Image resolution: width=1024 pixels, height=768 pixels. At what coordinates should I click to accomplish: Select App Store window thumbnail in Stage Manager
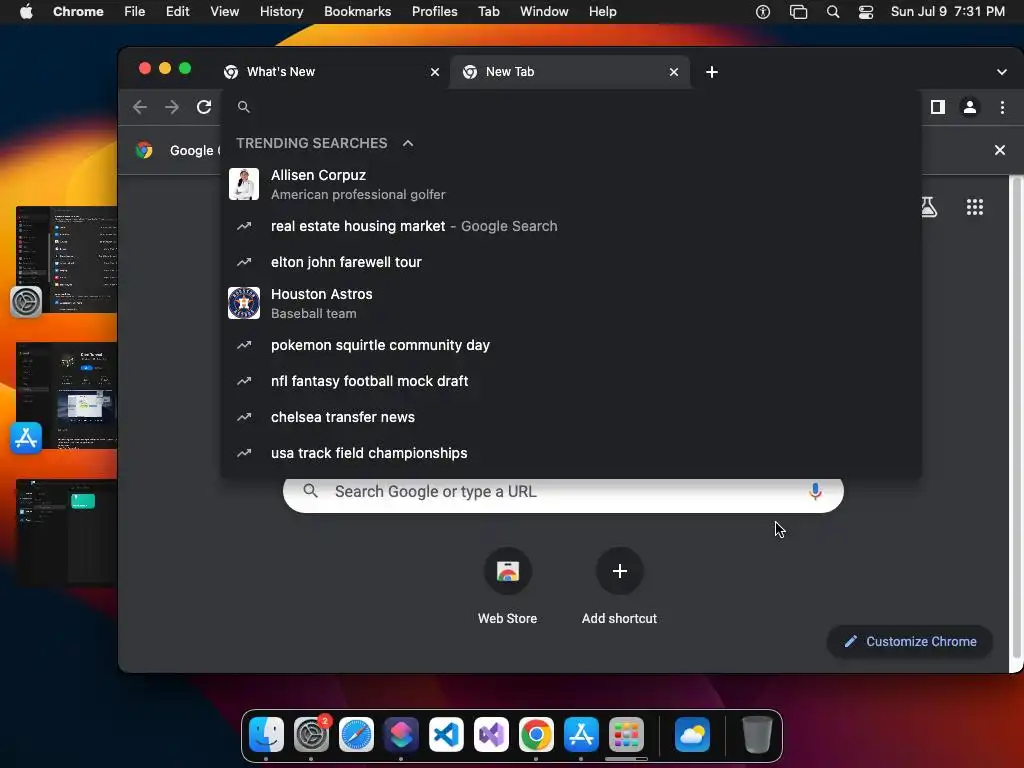67,395
